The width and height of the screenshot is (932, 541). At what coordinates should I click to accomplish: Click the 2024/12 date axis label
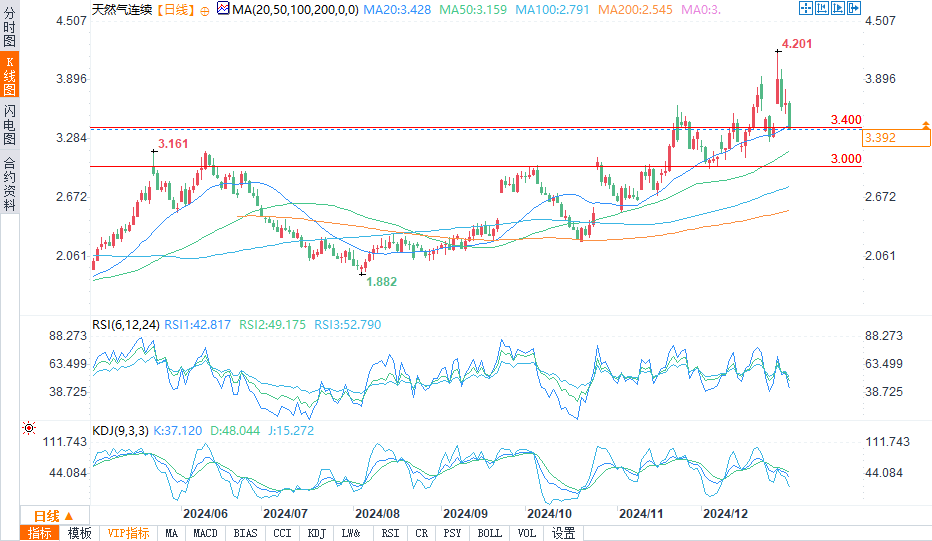(725, 514)
